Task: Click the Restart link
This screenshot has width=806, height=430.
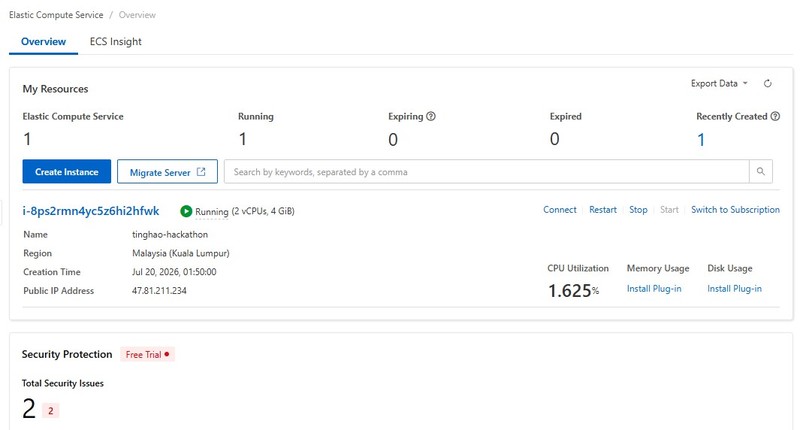Action: [602, 210]
